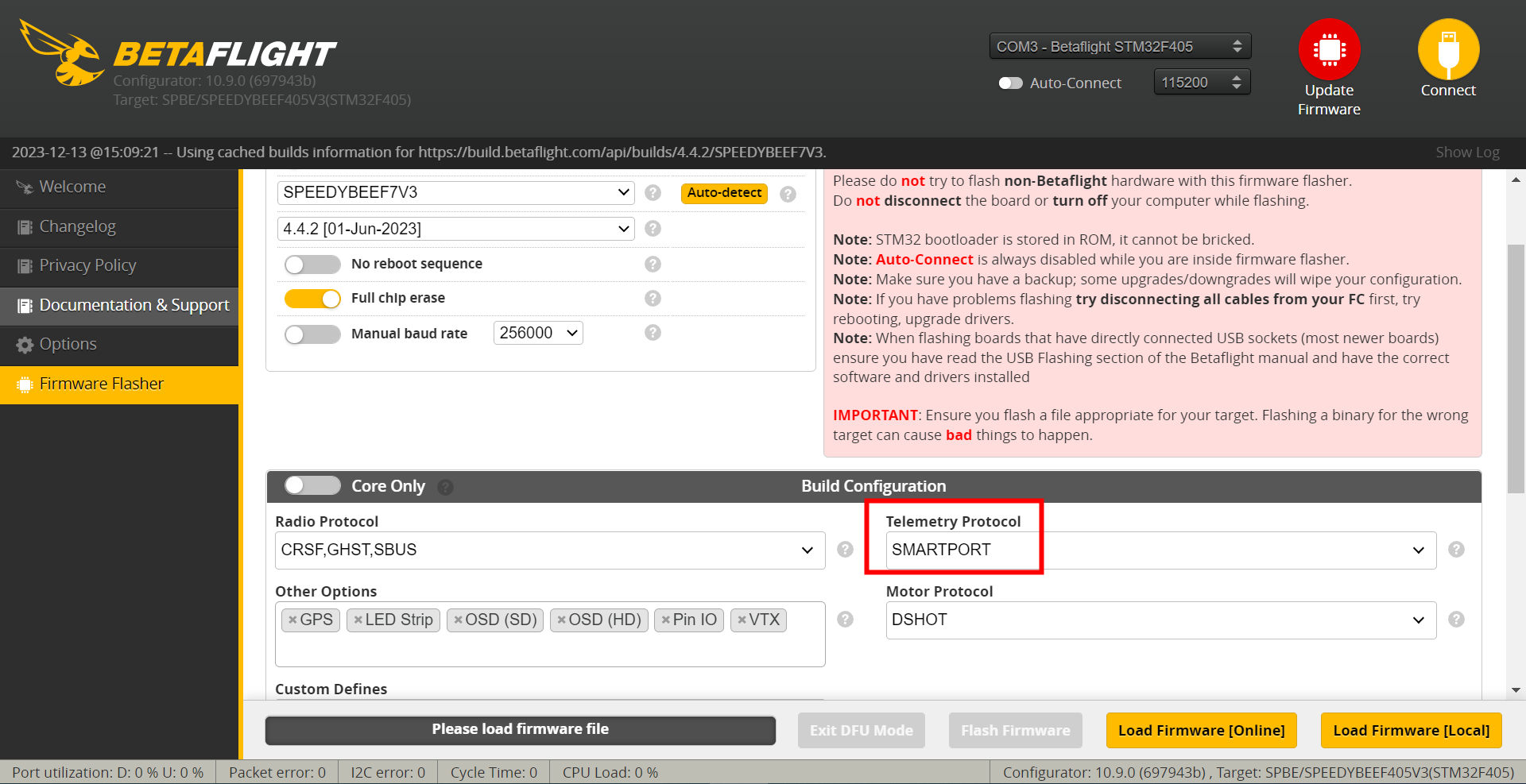
Task: Enable No reboot sequence switch
Action: click(x=312, y=265)
